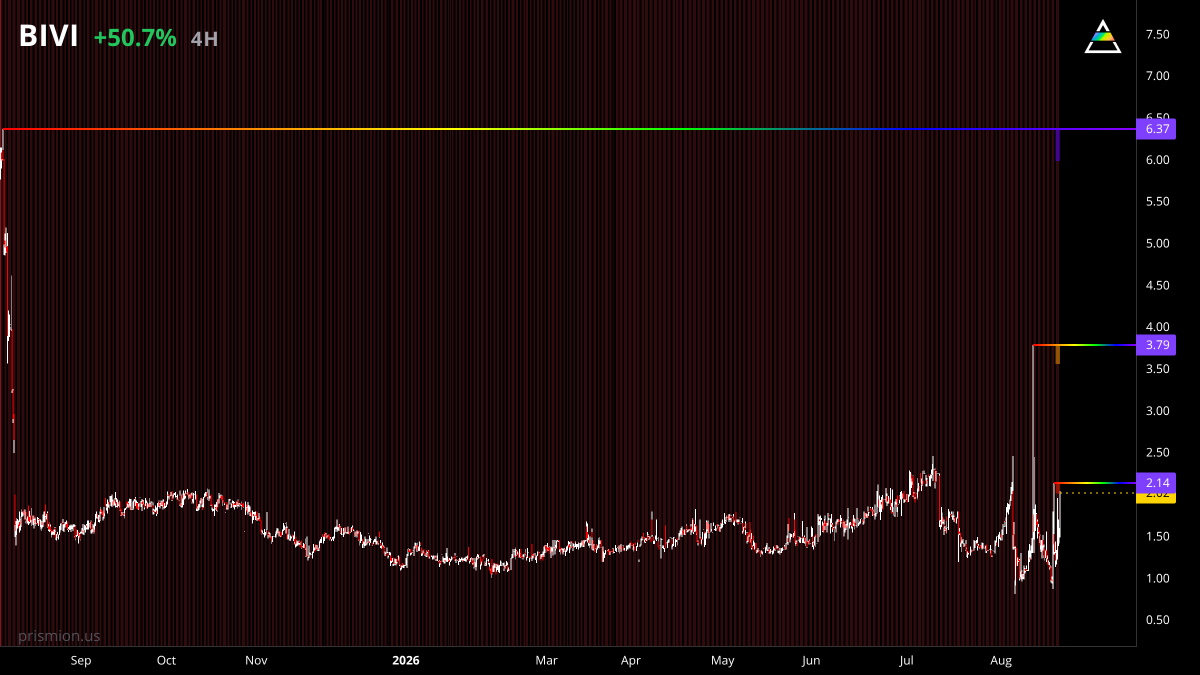1200x675 pixels.
Task: Click the Jun date axis label
Action: click(x=811, y=660)
